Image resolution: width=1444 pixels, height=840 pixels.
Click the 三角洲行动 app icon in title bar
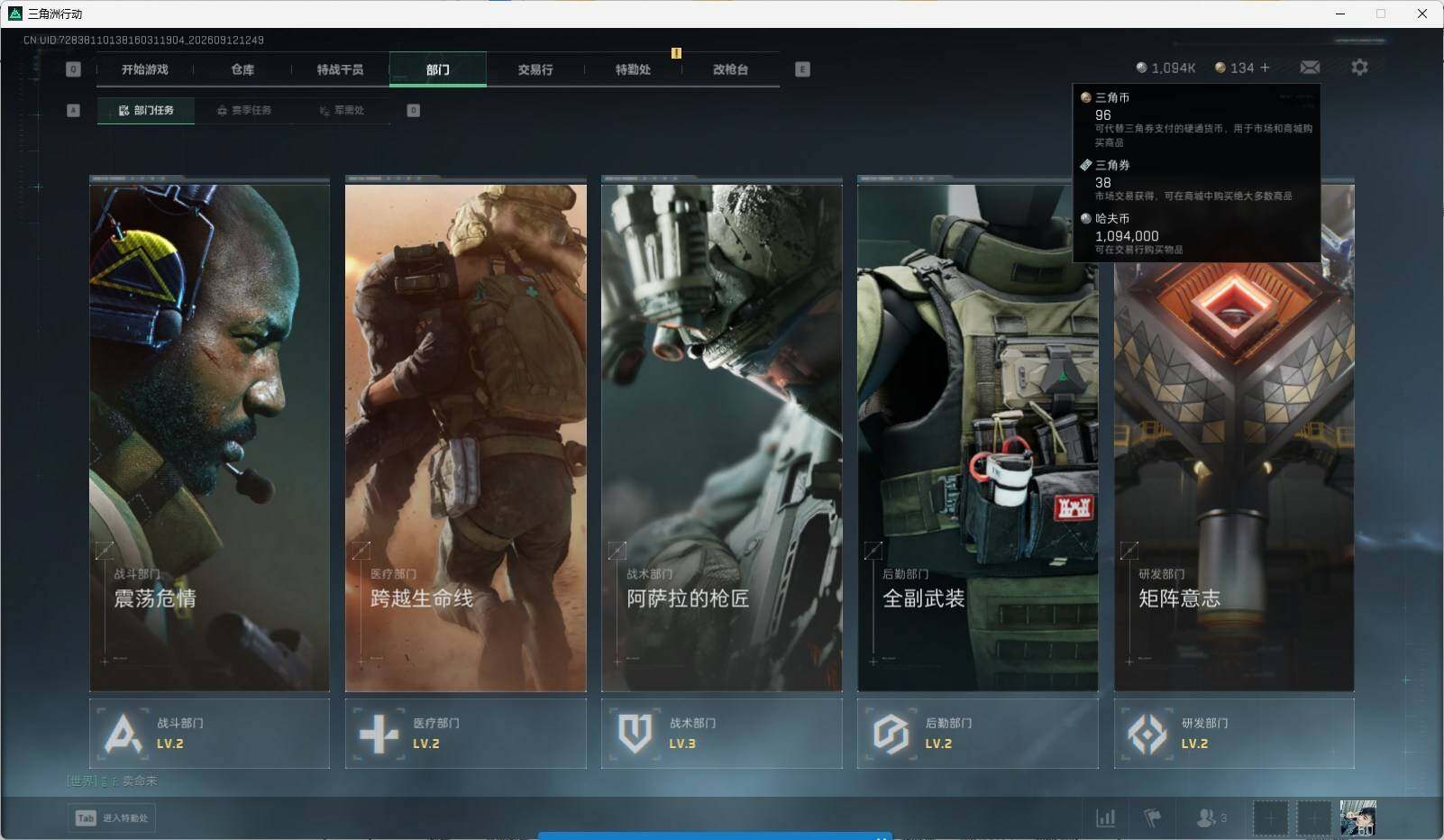point(14,14)
